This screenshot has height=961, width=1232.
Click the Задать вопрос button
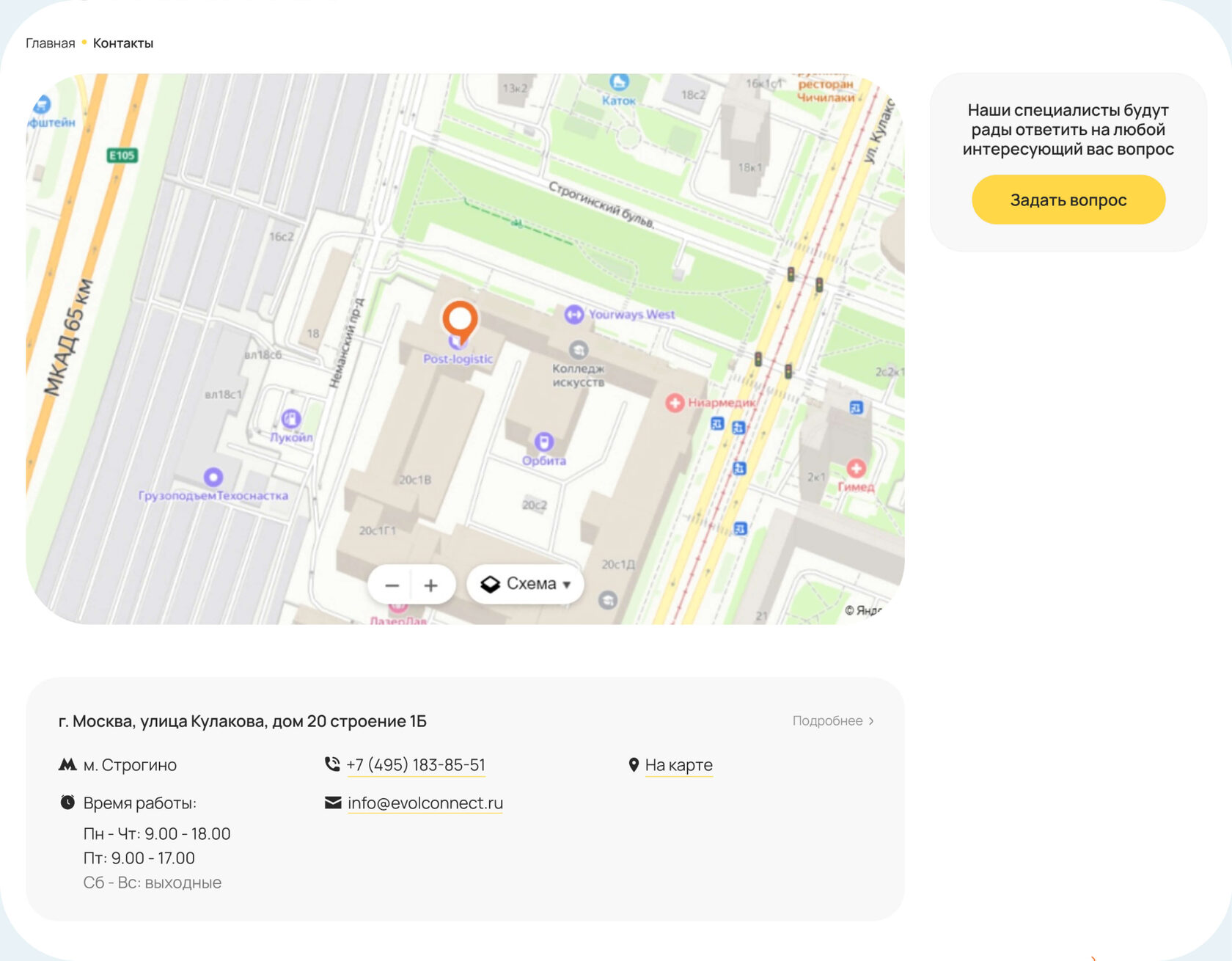point(1068,200)
